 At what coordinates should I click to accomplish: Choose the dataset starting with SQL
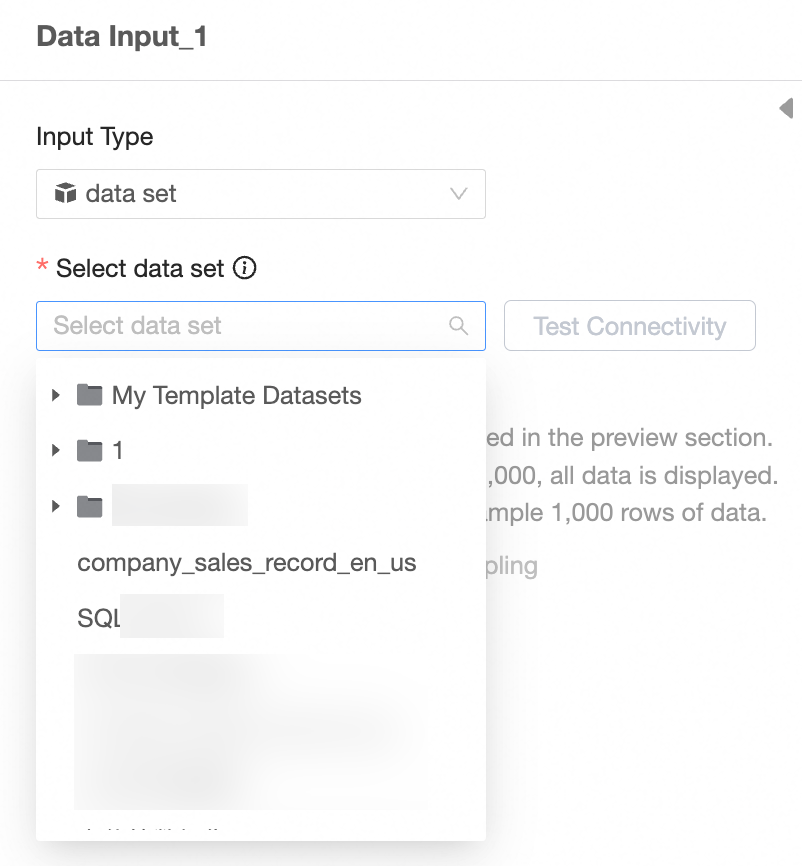pyautogui.click(x=150, y=619)
